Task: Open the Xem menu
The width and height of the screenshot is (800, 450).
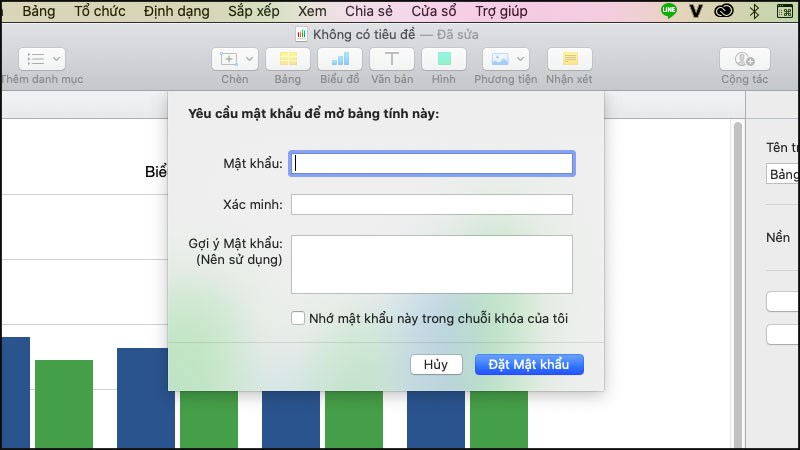Action: coord(312,11)
